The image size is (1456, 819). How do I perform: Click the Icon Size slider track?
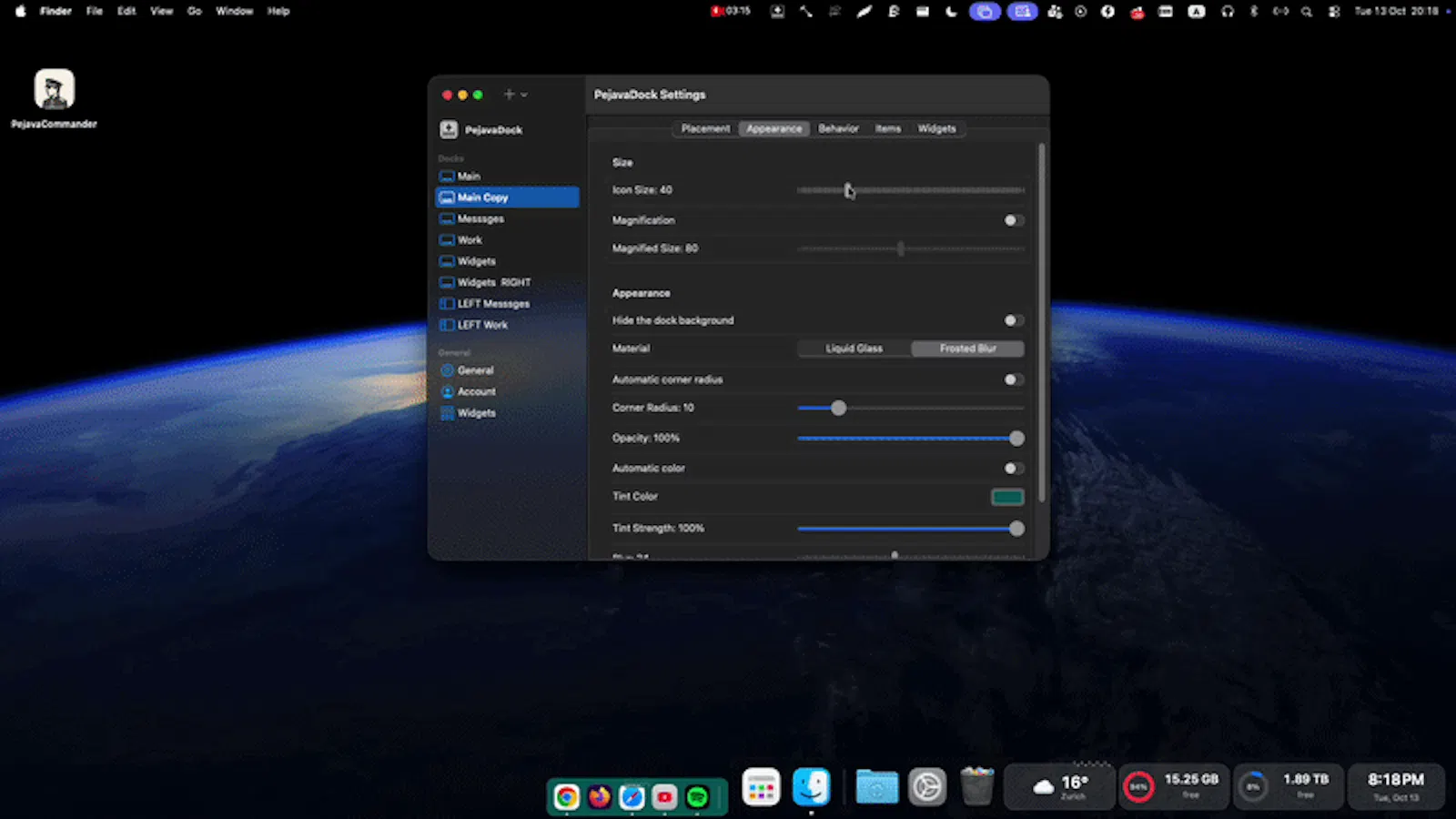tap(911, 190)
